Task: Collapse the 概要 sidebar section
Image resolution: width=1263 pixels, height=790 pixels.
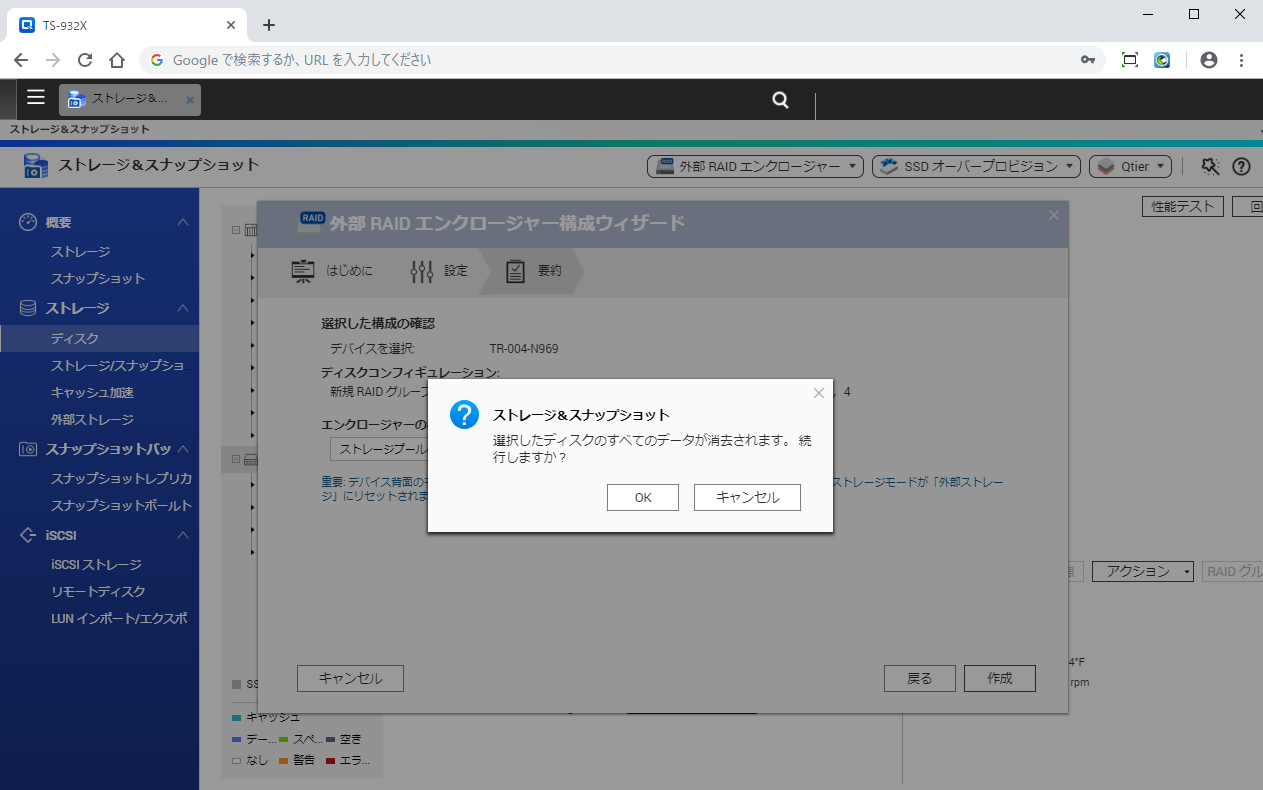Action: (183, 222)
